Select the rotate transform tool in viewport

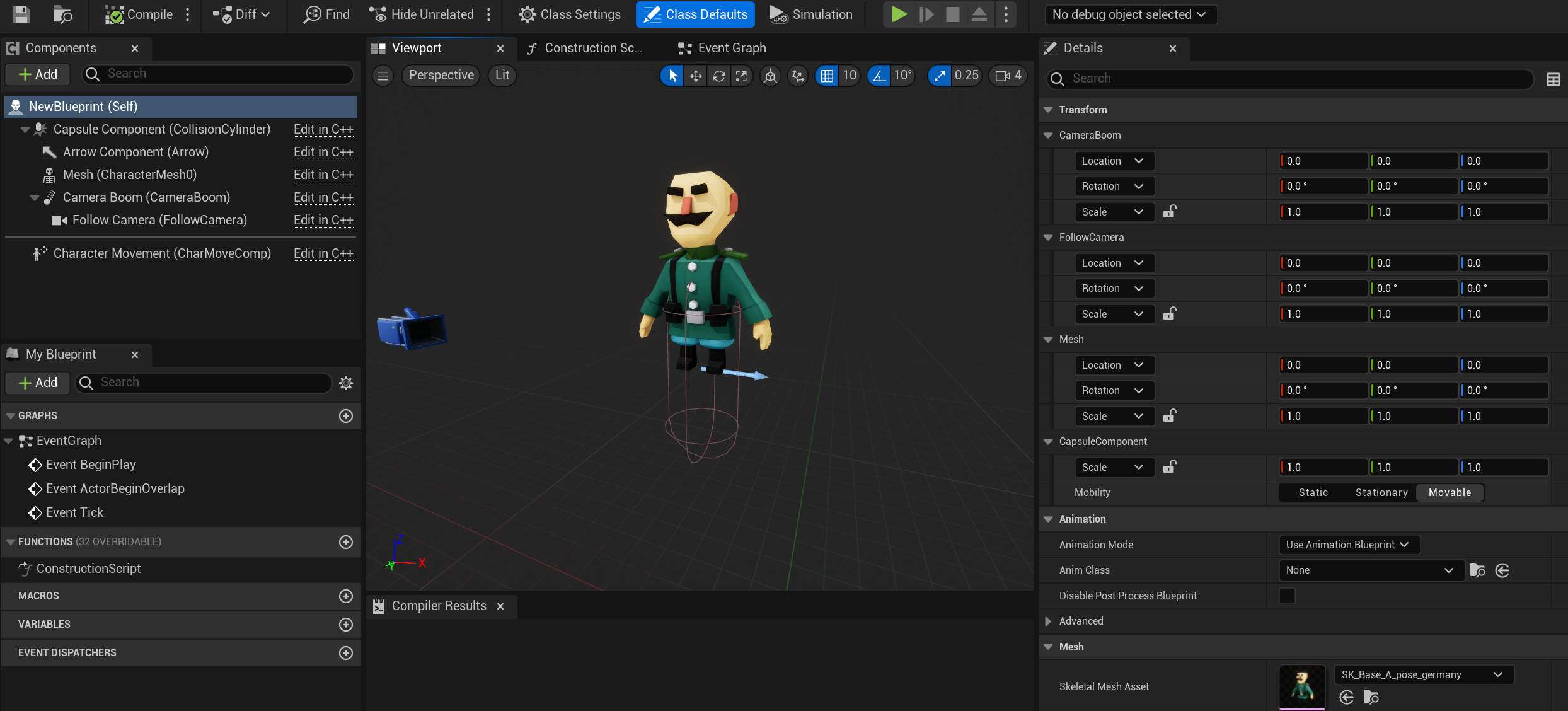718,76
